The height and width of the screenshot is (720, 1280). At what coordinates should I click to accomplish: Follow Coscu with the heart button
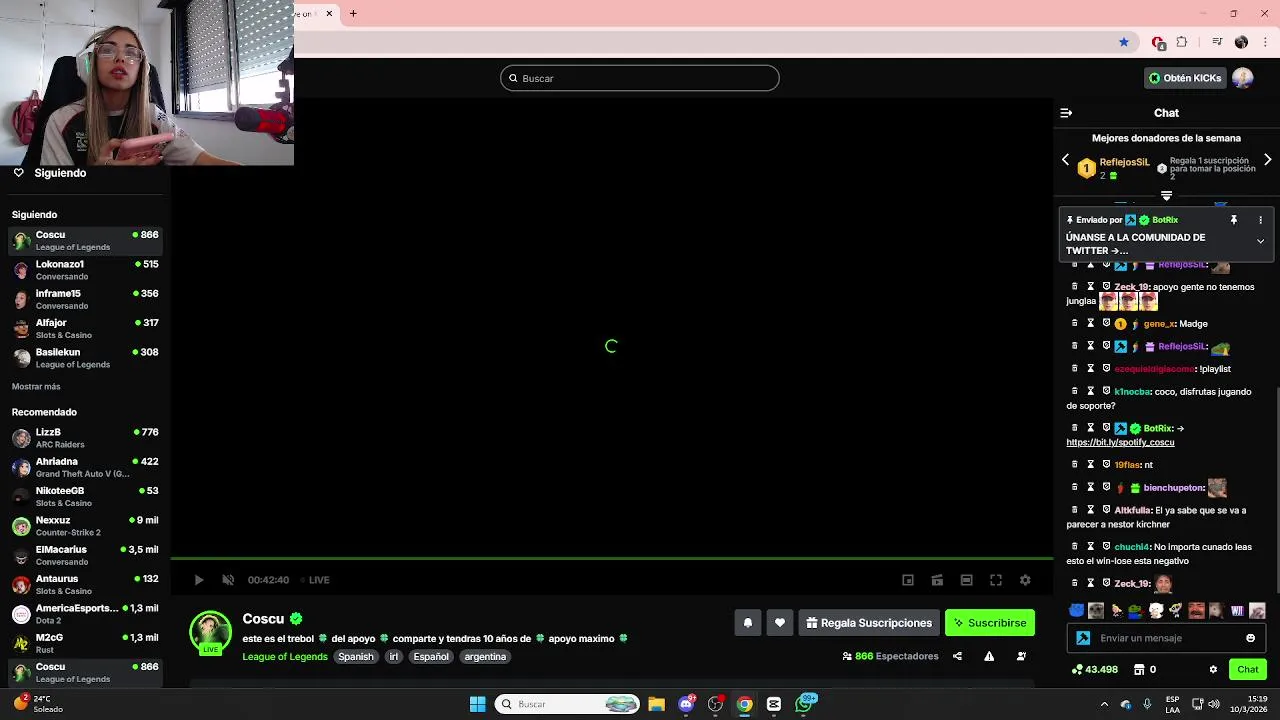pyautogui.click(x=780, y=623)
